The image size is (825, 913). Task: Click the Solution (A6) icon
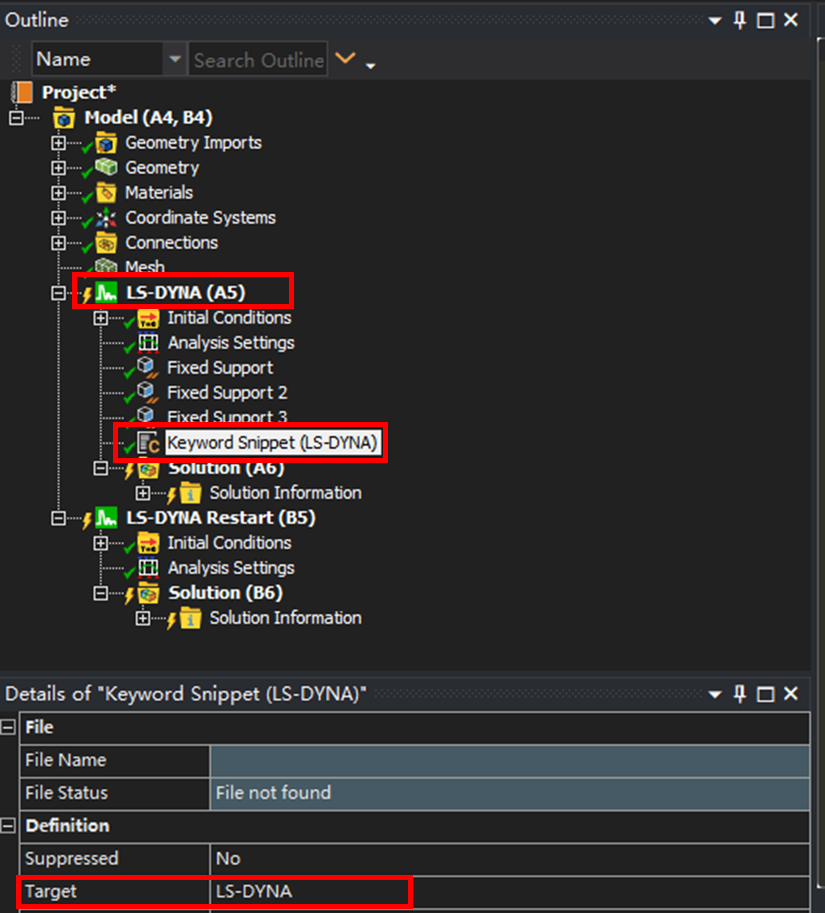pyautogui.click(x=148, y=468)
